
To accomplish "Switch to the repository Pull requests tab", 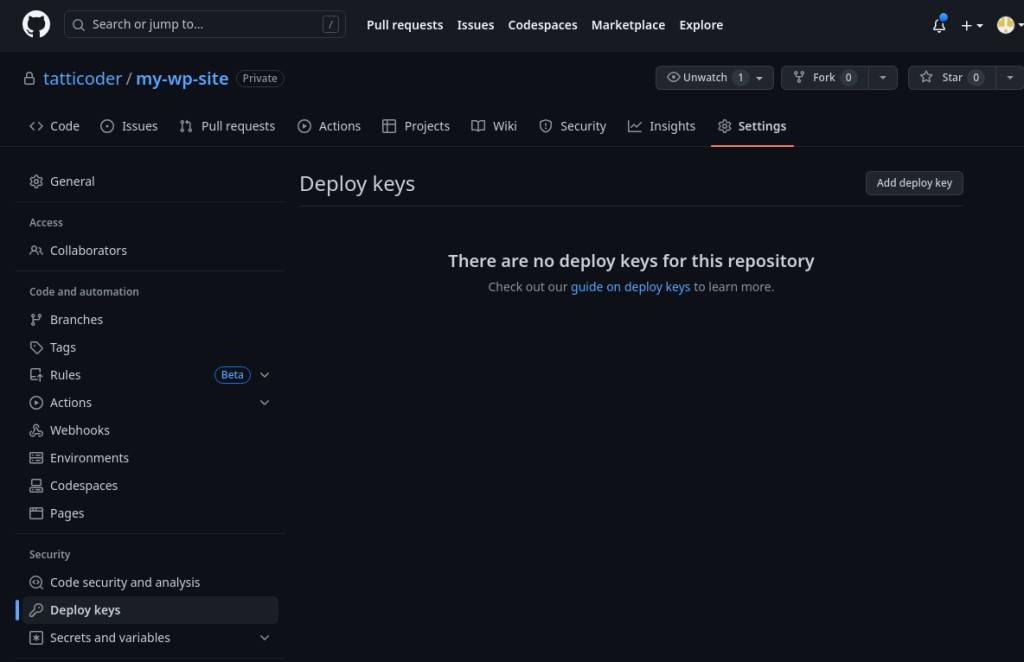I will click(227, 126).
